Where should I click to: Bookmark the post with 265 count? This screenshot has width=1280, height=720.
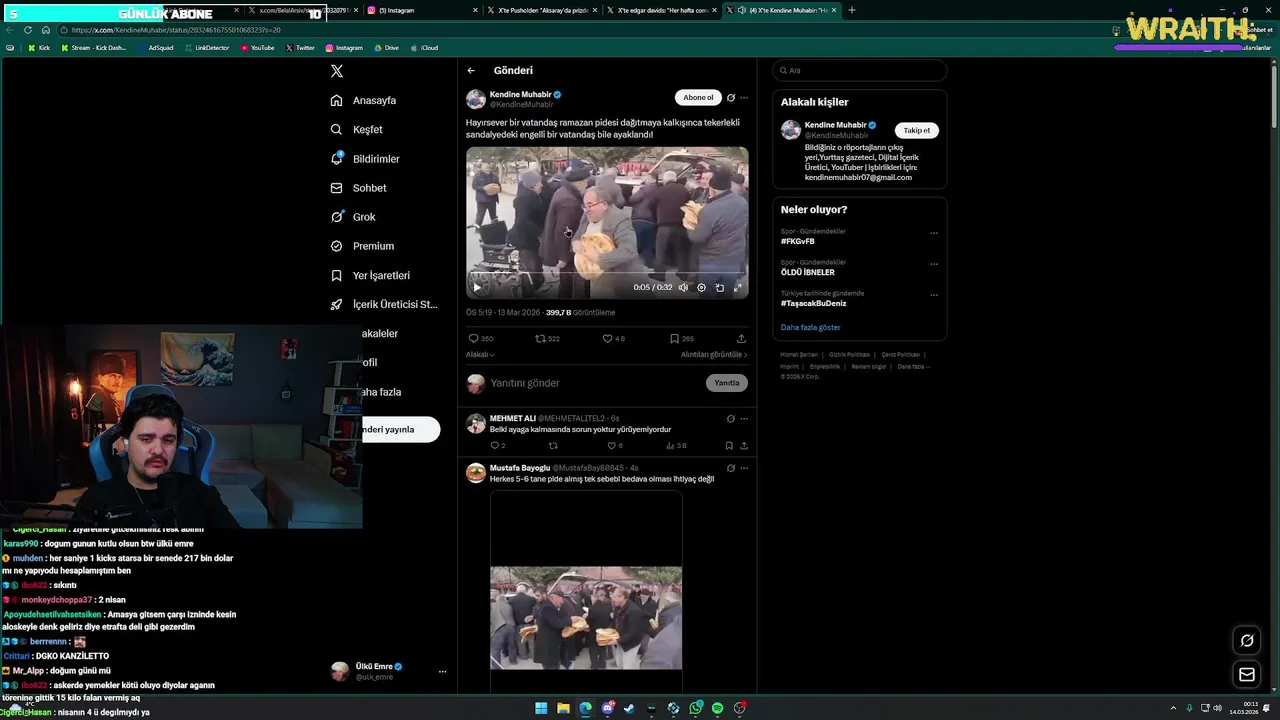pos(675,339)
